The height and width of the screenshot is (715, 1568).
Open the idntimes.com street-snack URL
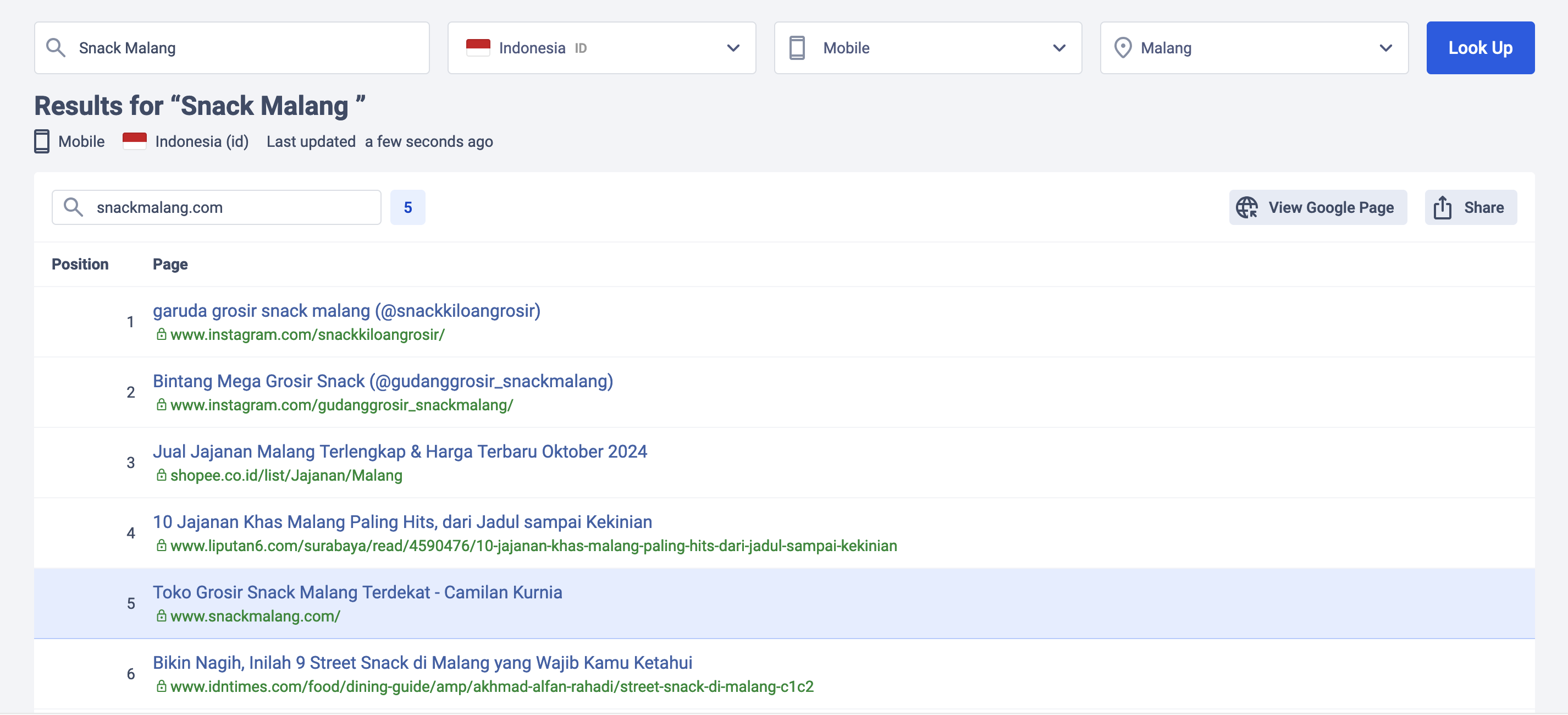tap(492, 687)
